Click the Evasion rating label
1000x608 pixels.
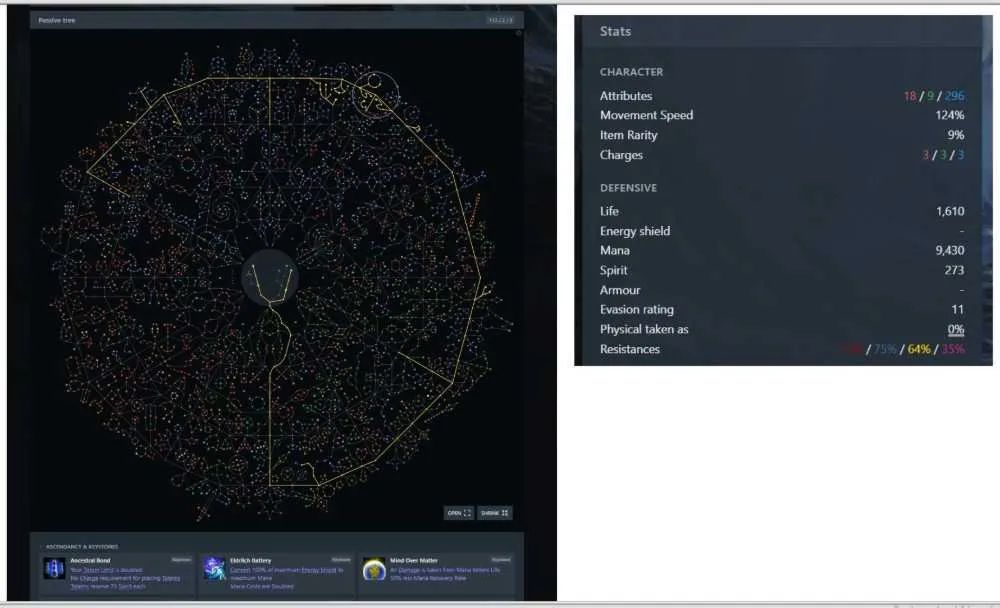pos(636,309)
